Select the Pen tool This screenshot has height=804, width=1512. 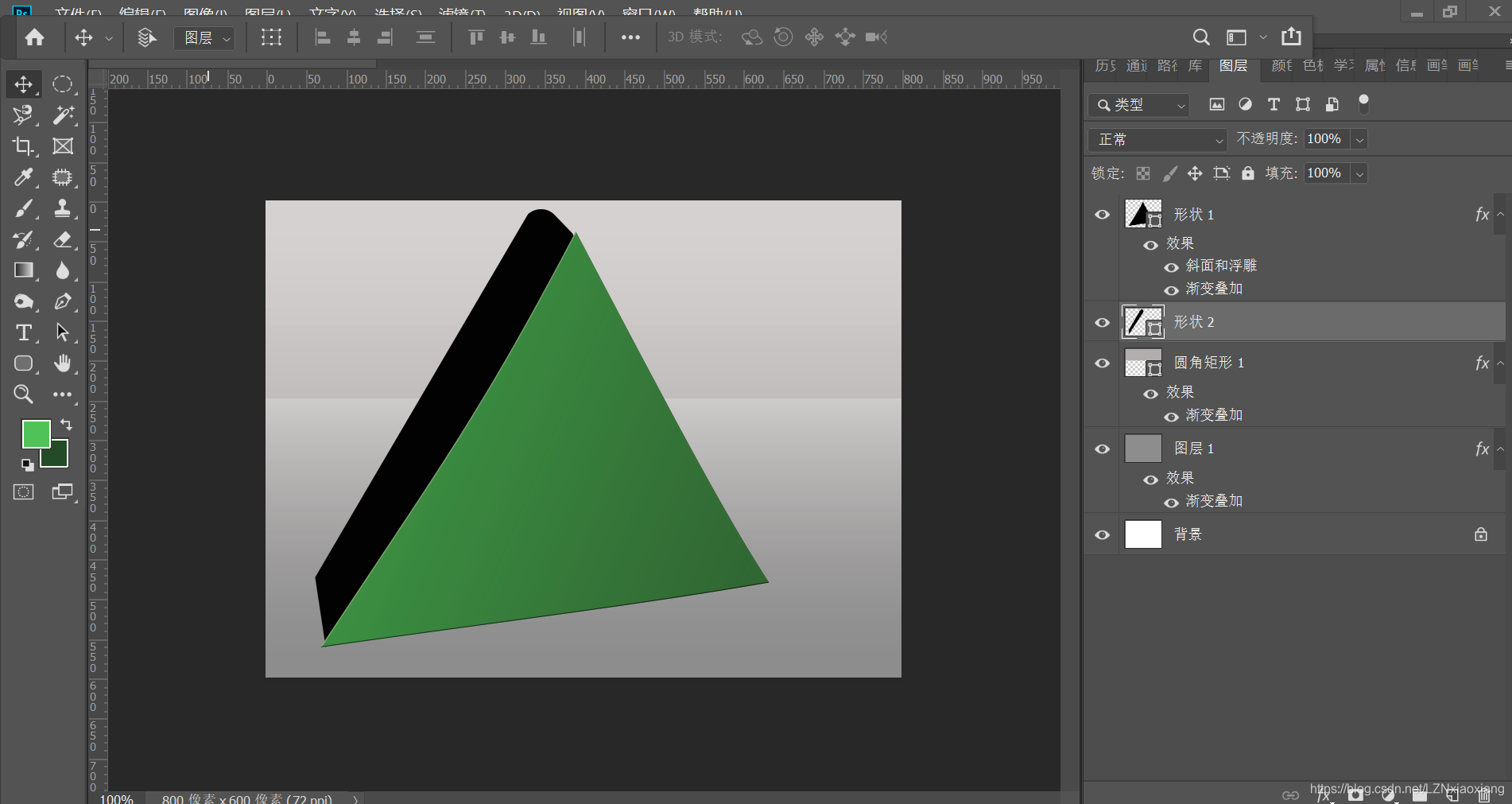click(62, 301)
